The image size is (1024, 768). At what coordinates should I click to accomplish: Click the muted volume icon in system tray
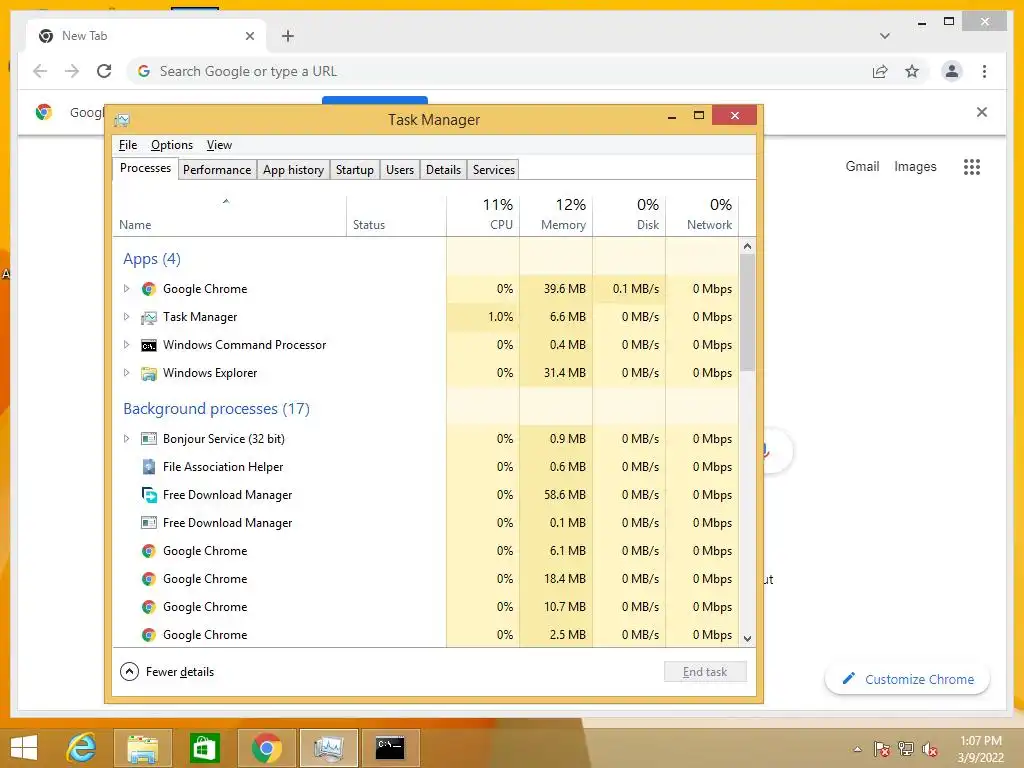[x=930, y=749]
